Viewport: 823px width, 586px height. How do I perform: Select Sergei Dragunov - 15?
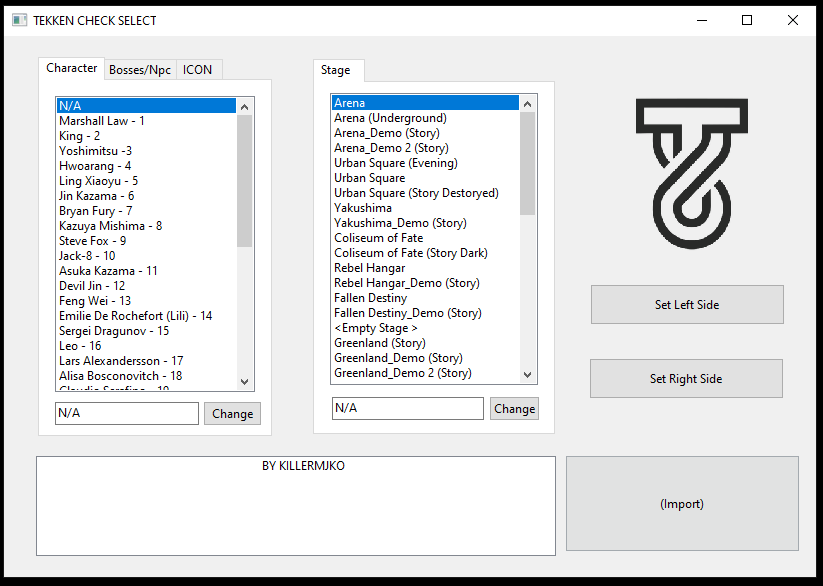(146, 331)
